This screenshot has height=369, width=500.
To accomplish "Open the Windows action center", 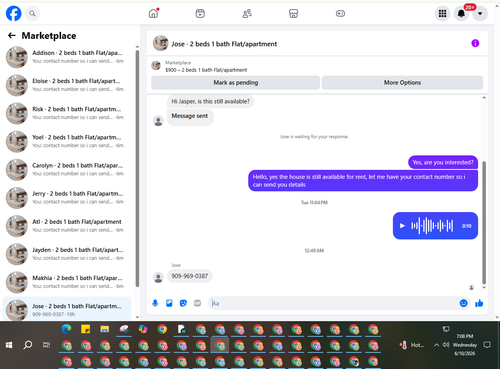I will pyautogui.click(x=487, y=345).
